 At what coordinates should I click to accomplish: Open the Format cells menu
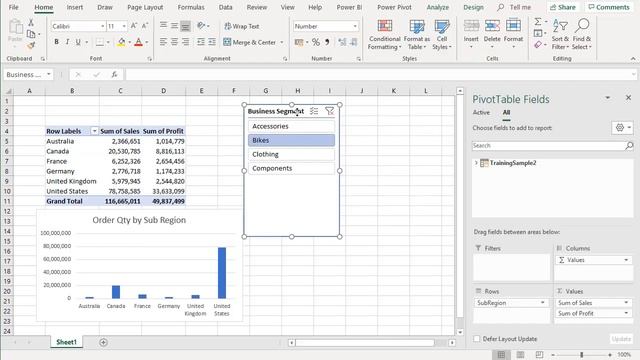[x=513, y=33]
